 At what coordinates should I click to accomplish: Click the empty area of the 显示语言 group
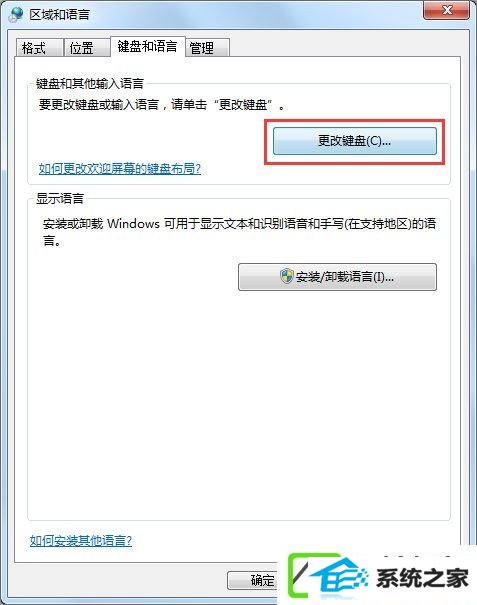[238, 405]
